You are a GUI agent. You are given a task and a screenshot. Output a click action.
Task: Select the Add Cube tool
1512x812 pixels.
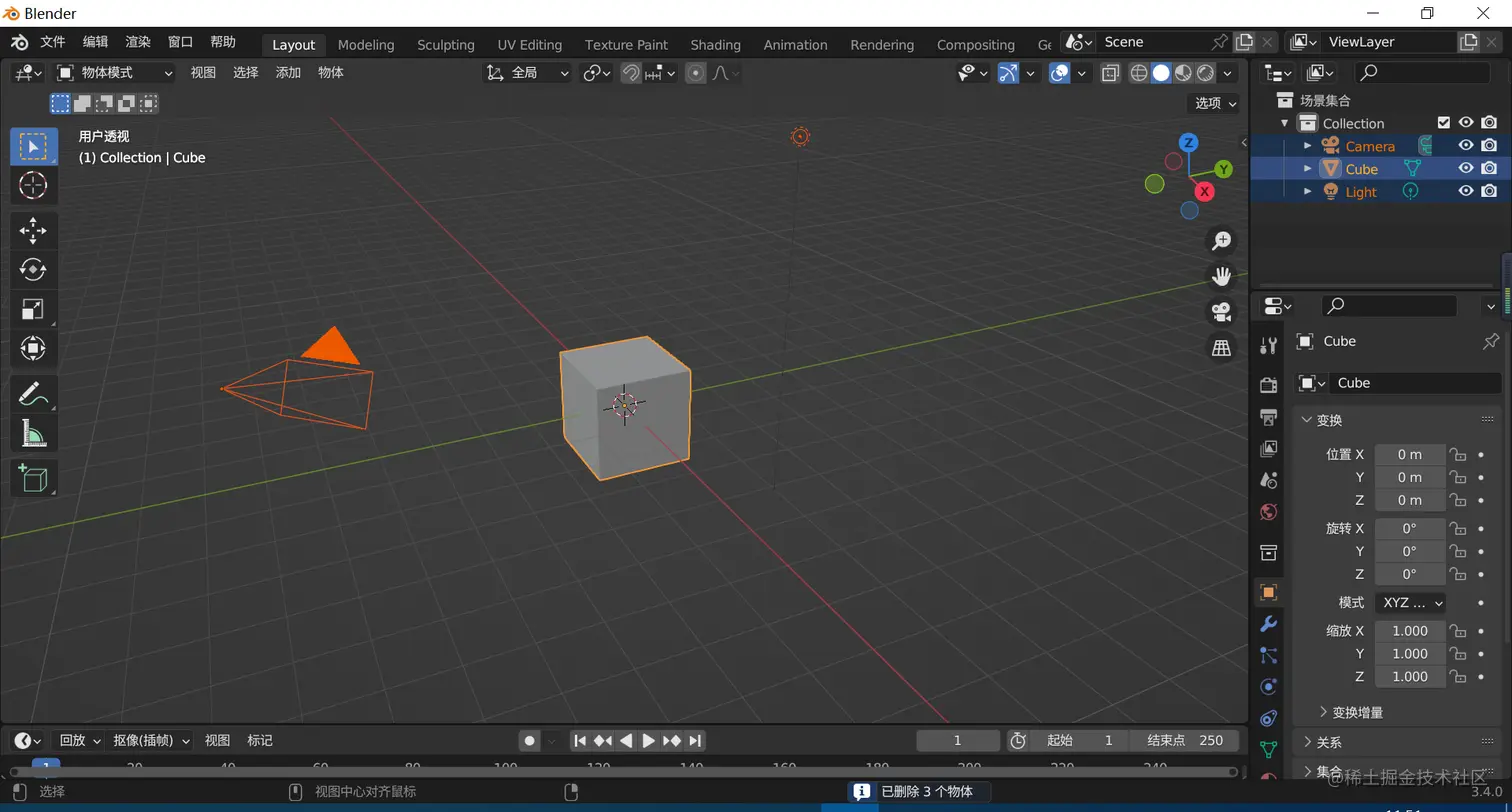[x=33, y=478]
